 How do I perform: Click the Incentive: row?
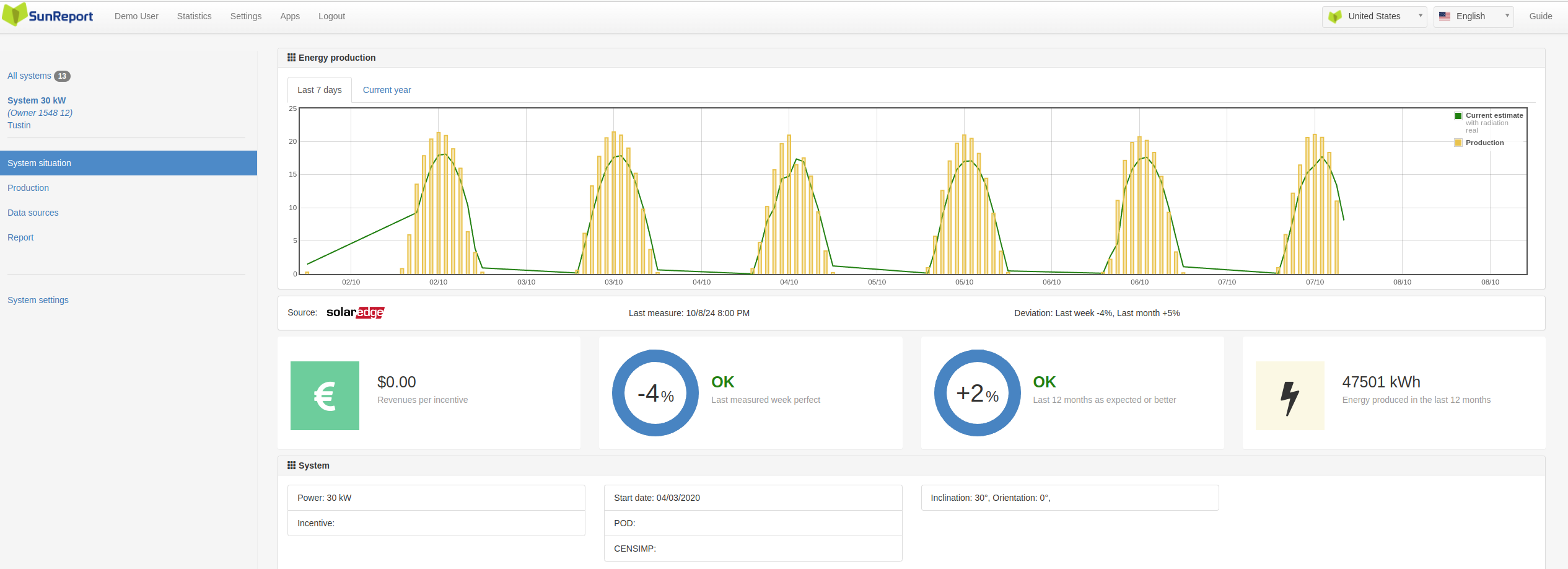coord(436,523)
